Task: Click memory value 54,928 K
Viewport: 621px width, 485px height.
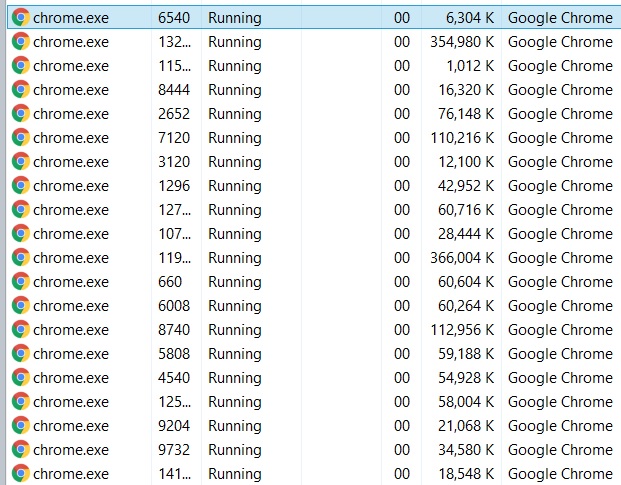Action: click(466, 378)
